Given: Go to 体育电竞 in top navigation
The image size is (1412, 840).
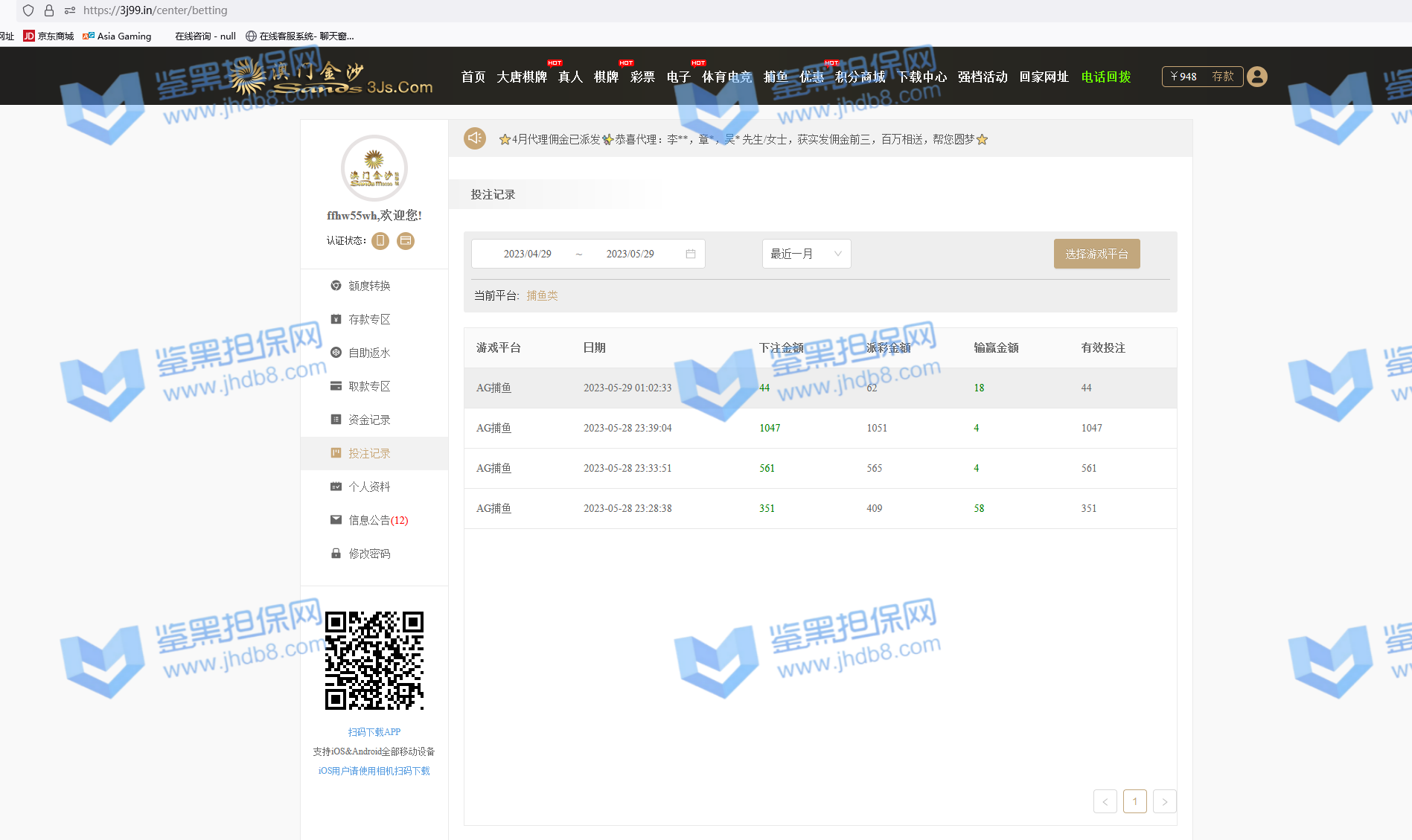Looking at the screenshot, I should 726,77.
